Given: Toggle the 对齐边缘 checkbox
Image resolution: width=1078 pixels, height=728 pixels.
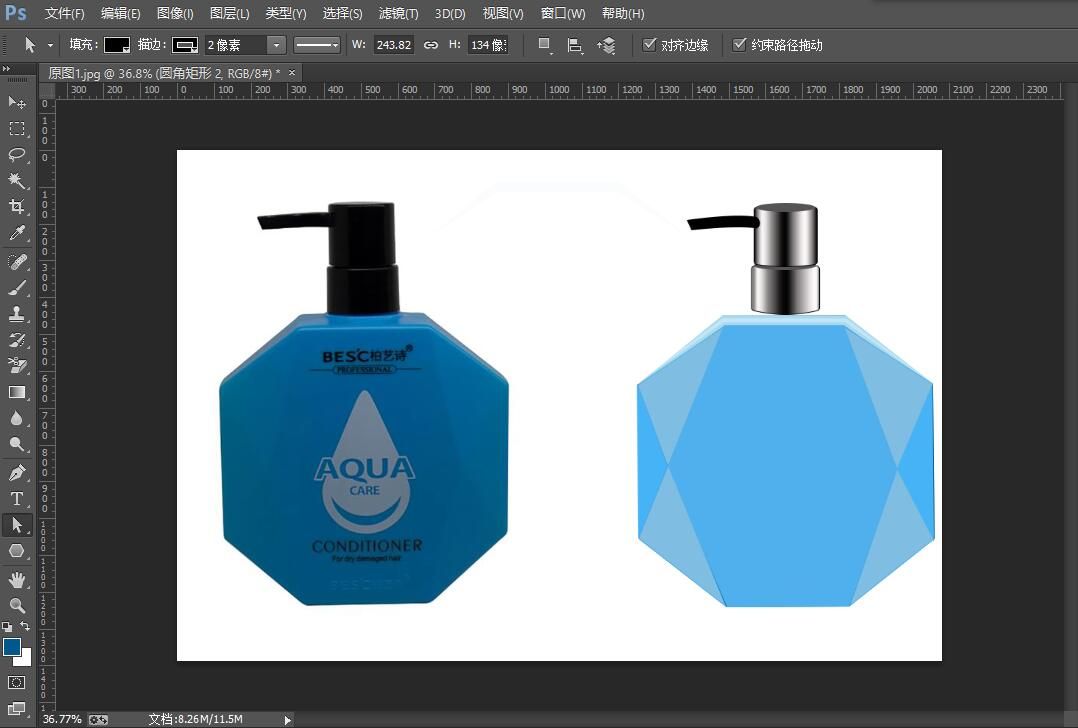Looking at the screenshot, I should pyautogui.click(x=650, y=45).
